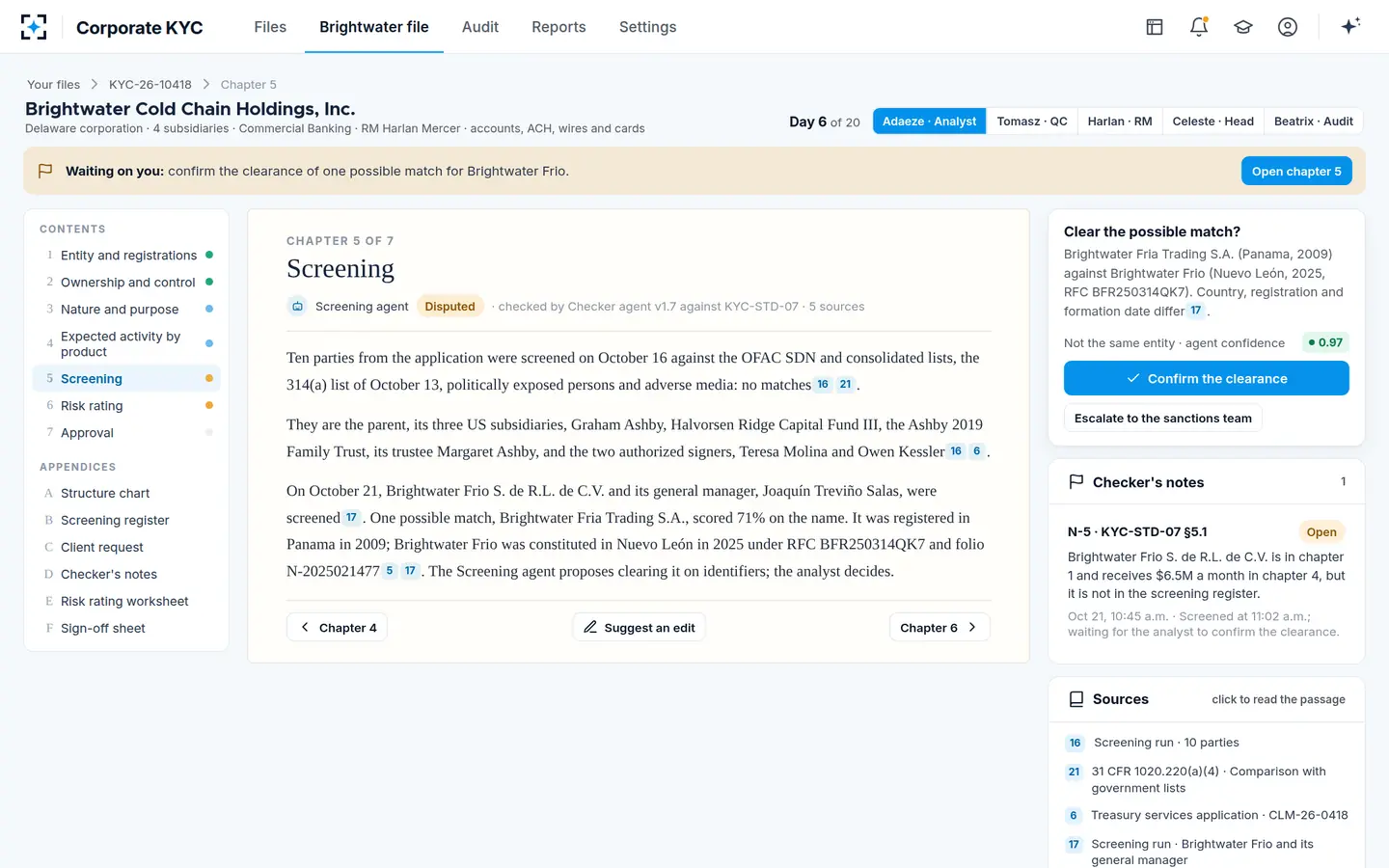This screenshot has width=1389, height=868.
Task: Open Screening register appendix
Action: [x=126, y=520]
